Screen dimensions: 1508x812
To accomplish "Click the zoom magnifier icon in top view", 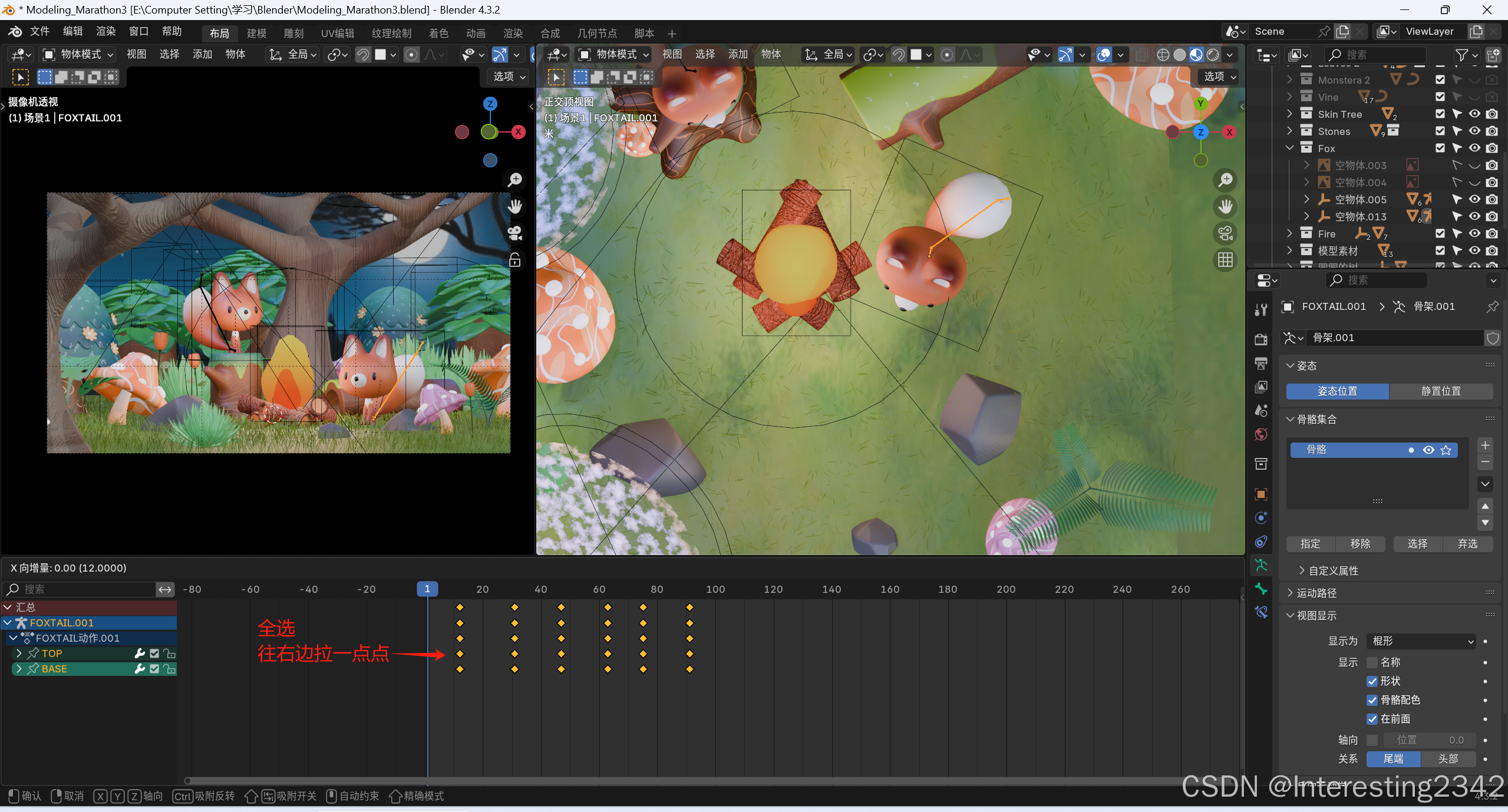I will pos(1226,180).
